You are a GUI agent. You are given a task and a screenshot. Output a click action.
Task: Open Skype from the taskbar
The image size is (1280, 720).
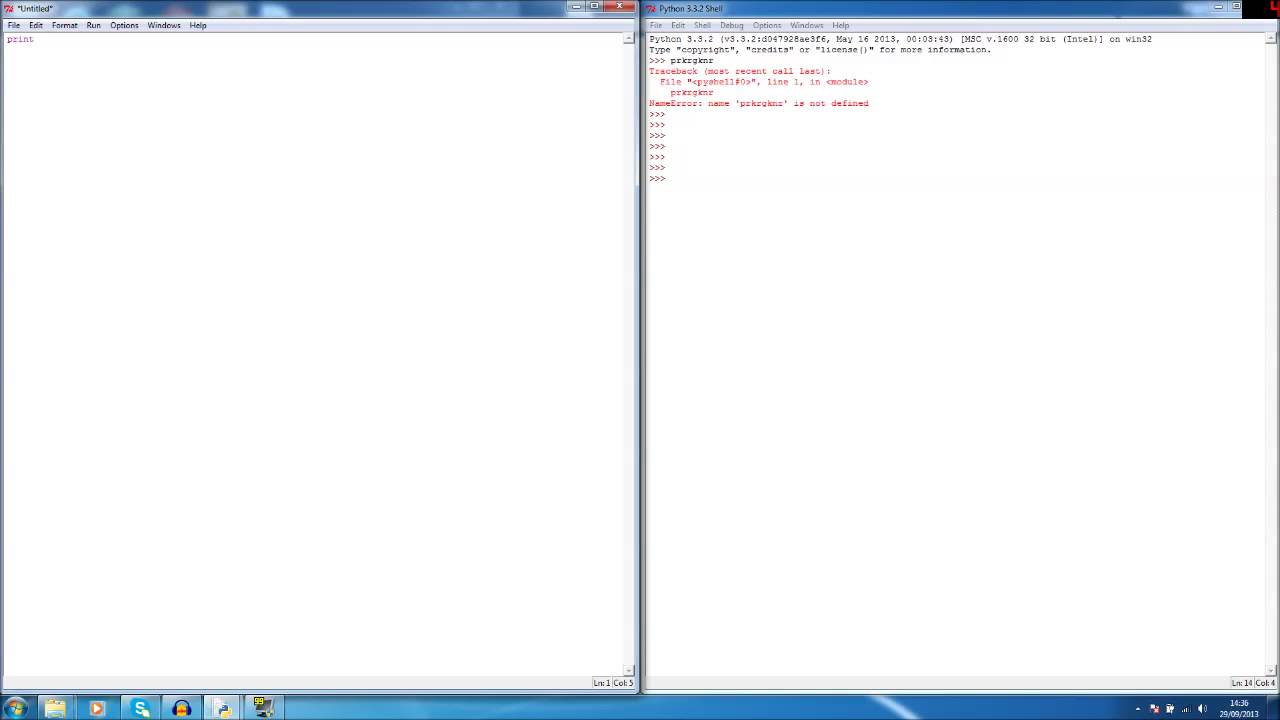tap(140, 708)
